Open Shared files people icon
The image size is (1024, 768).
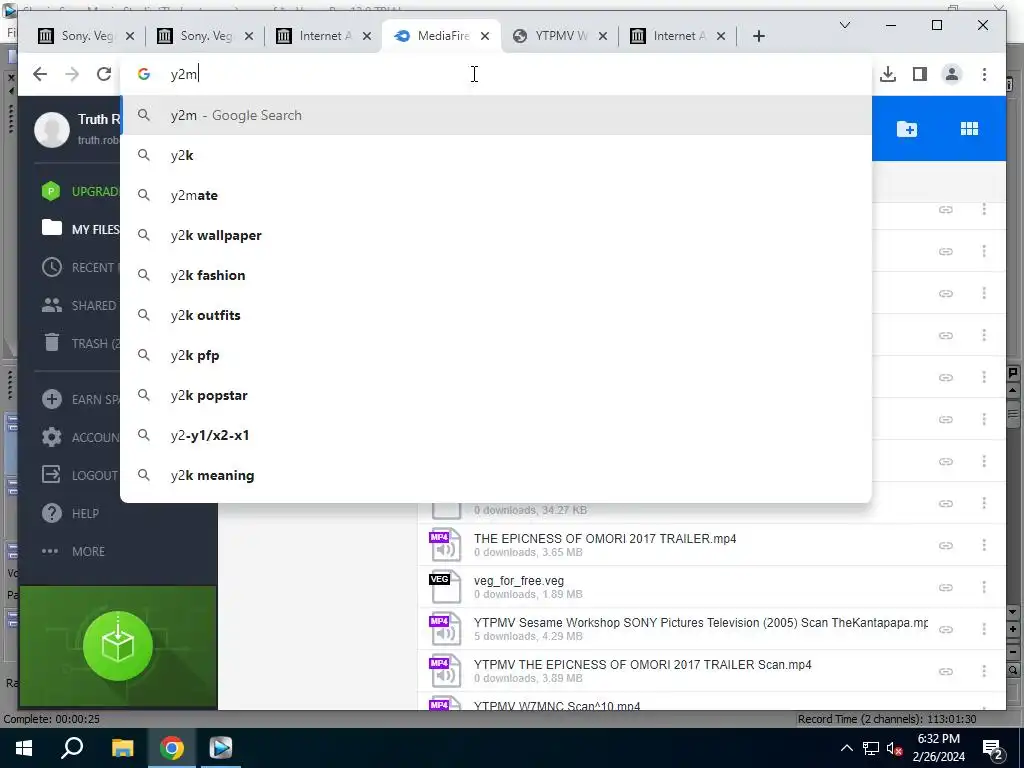[52, 305]
